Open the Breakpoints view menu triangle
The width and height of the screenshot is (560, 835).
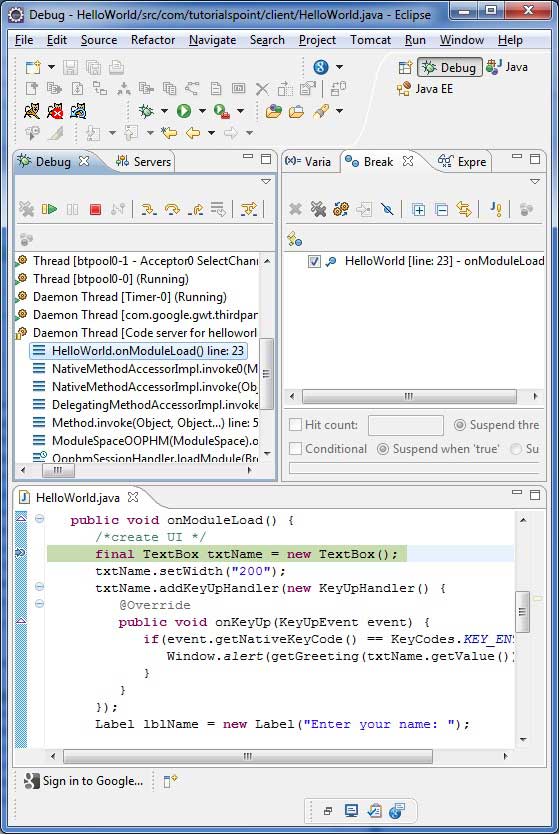(x=535, y=182)
